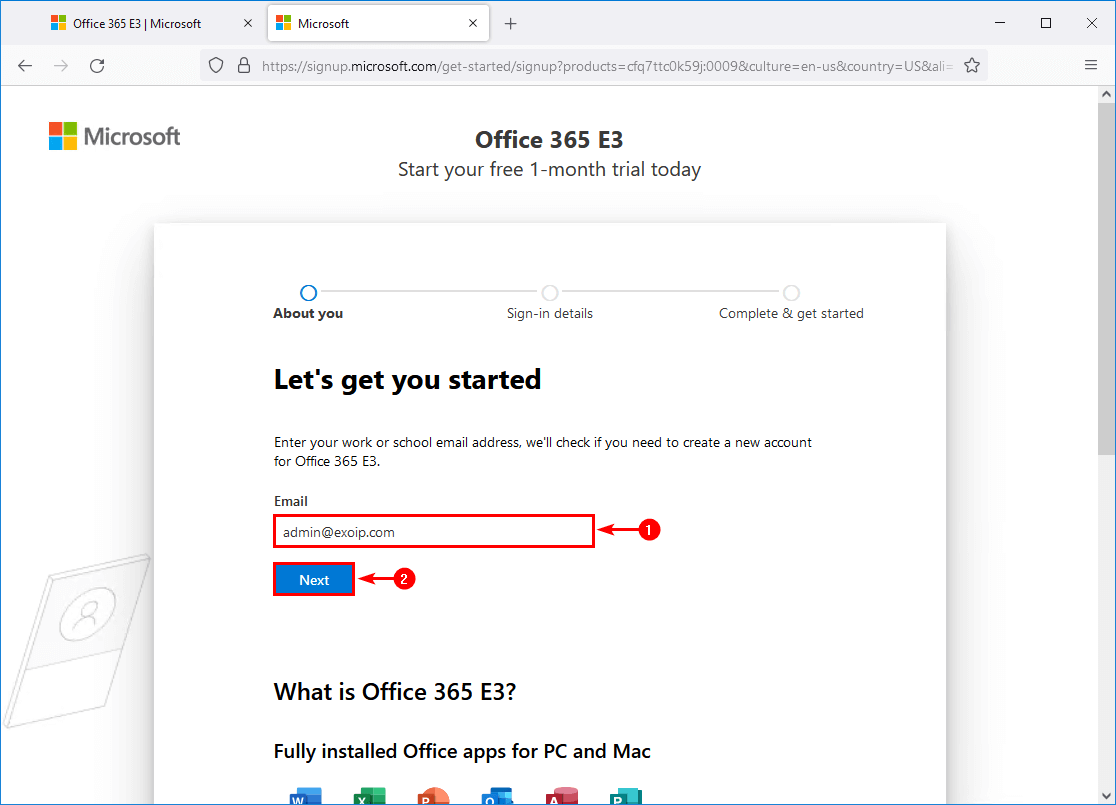Reload the page with the refresh icon

pos(98,65)
